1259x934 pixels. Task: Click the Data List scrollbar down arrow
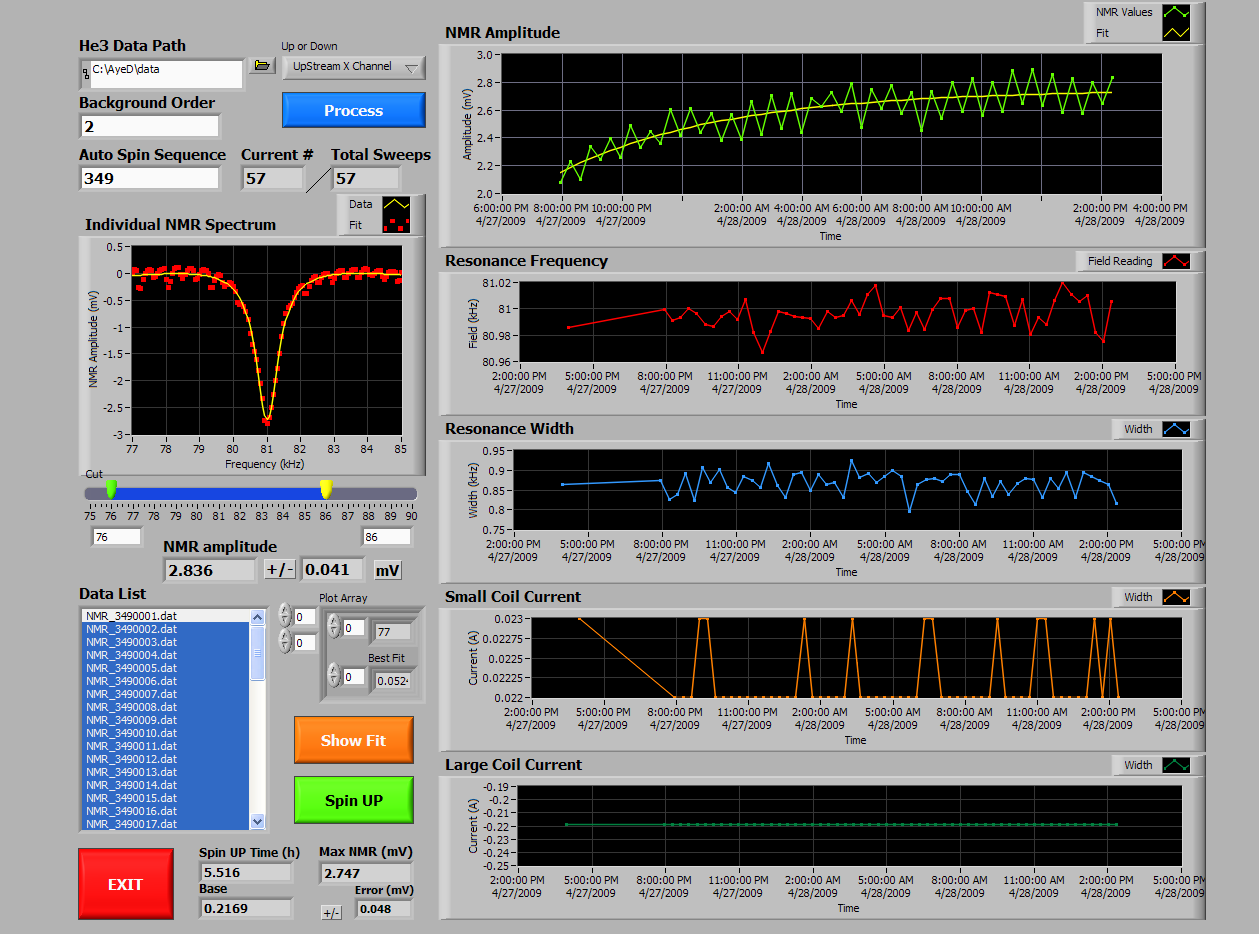pos(258,821)
